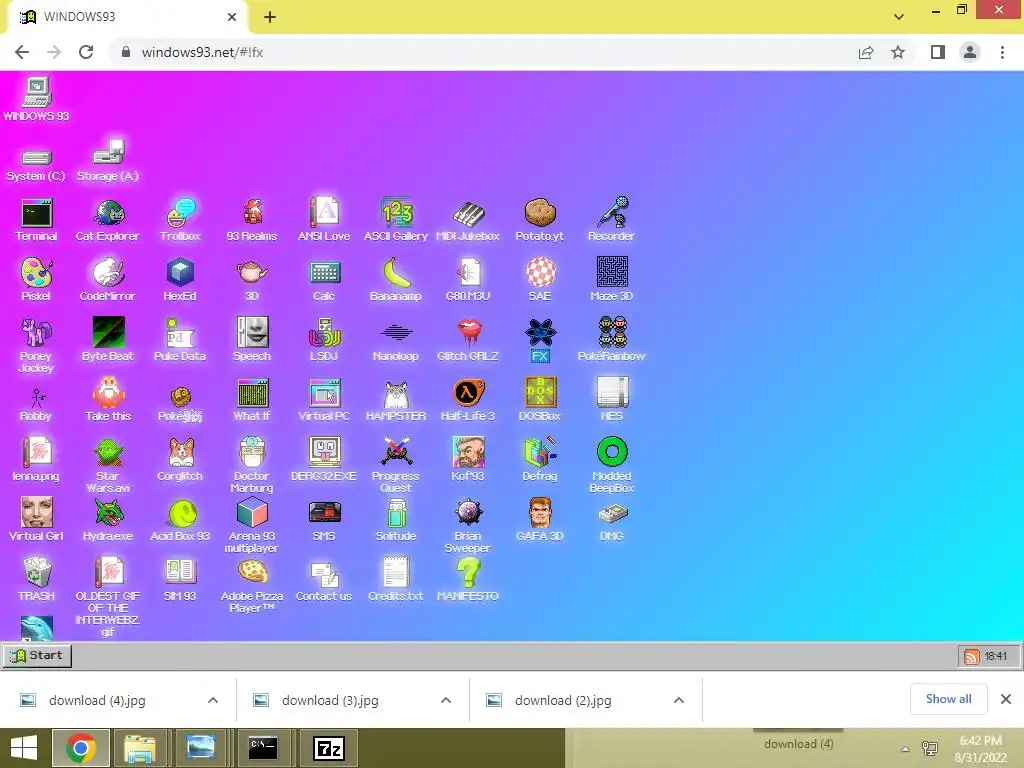
Task: Launch Doctor Marburg icon
Action: 252,465
